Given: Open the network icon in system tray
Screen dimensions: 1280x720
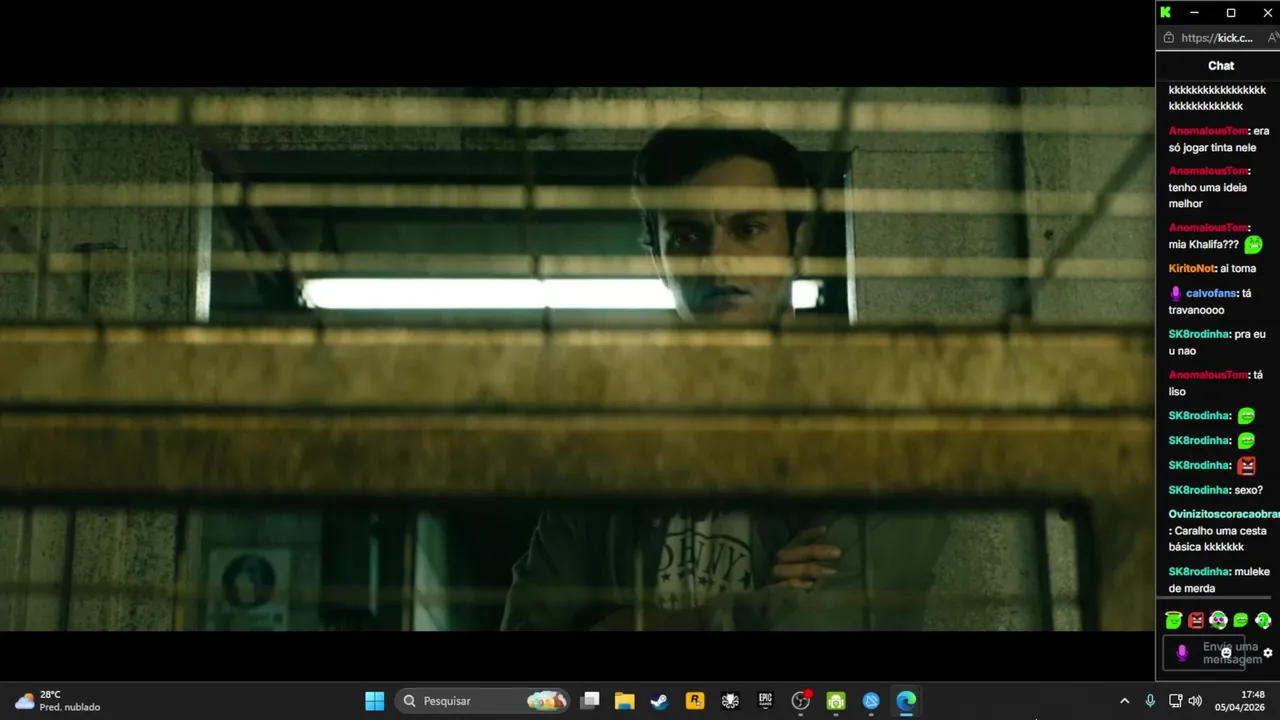Looking at the screenshot, I should (1175, 701).
